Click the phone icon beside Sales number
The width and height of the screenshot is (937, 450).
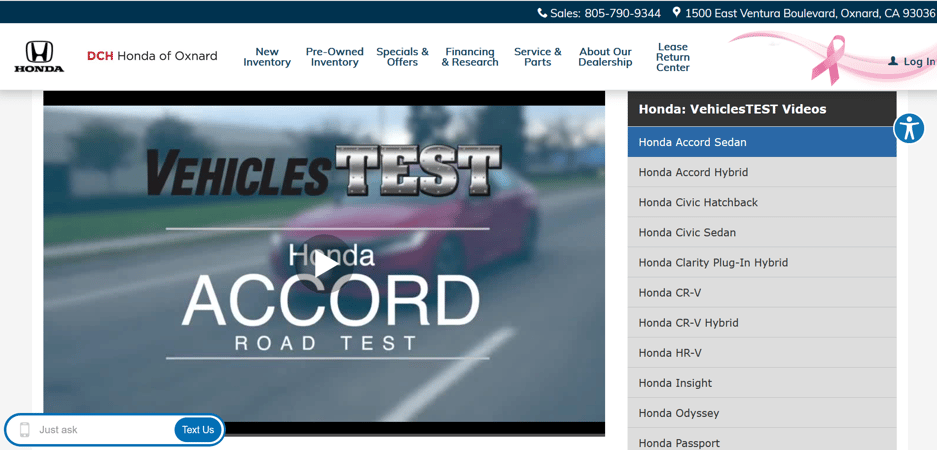click(x=542, y=13)
